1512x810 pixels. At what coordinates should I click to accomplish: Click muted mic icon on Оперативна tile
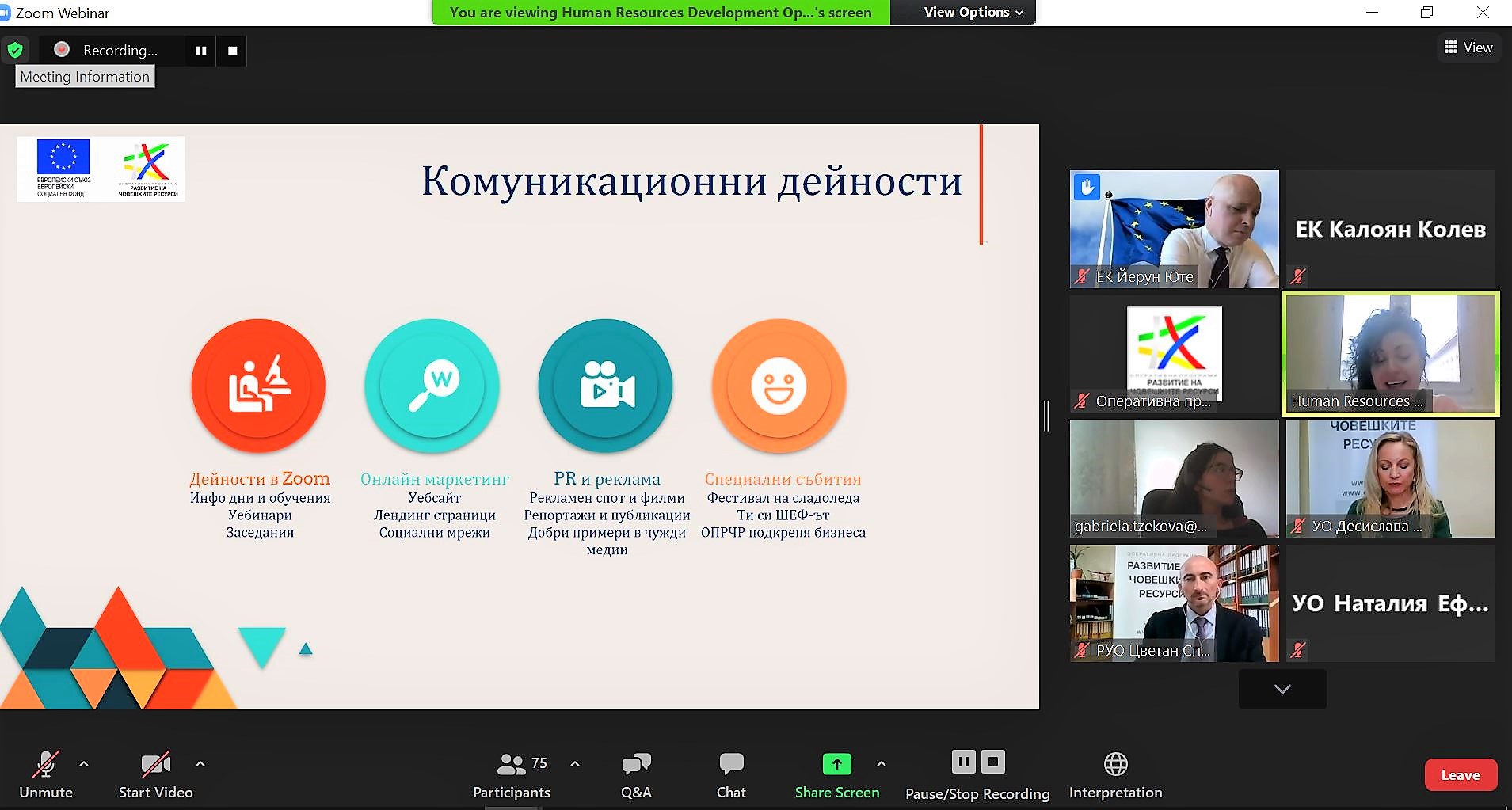[1082, 401]
